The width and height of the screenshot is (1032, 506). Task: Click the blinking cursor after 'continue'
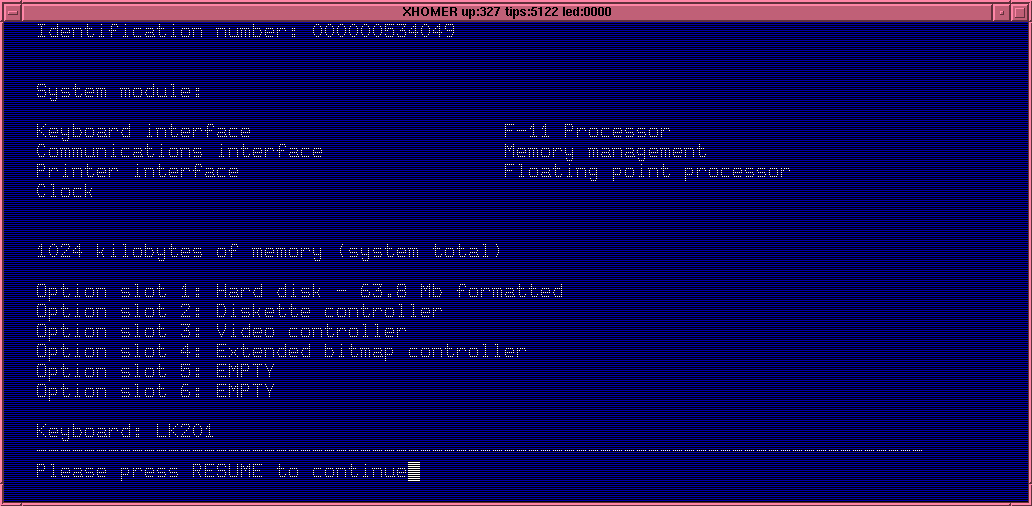pos(414,471)
